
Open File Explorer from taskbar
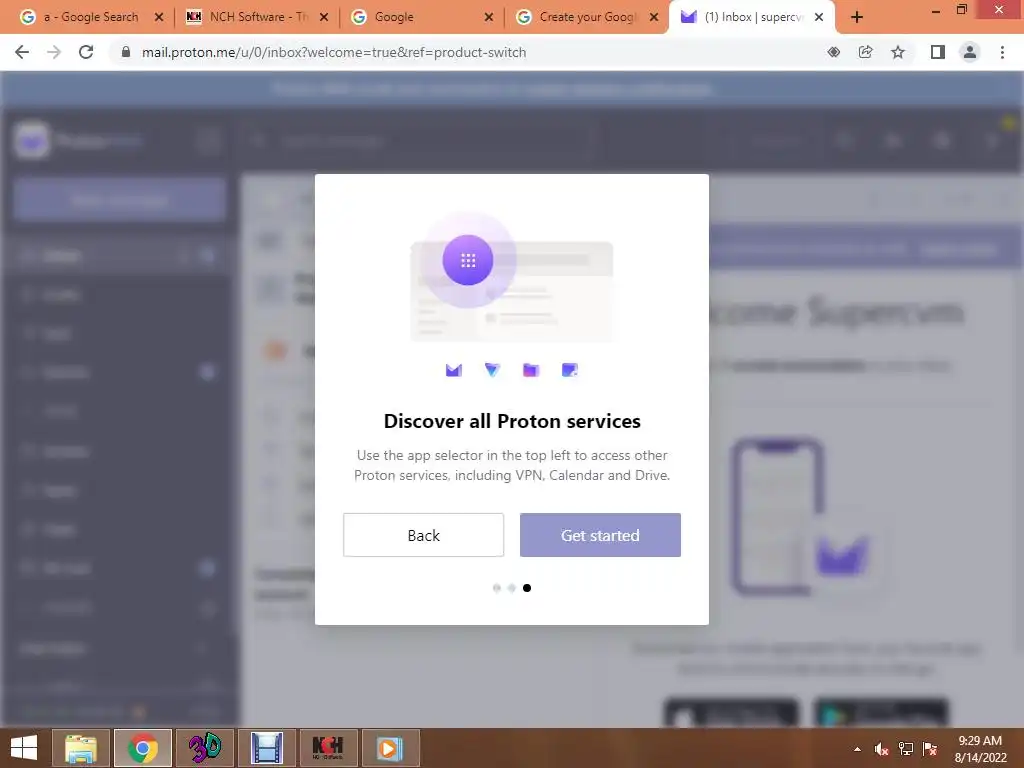(80, 748)
